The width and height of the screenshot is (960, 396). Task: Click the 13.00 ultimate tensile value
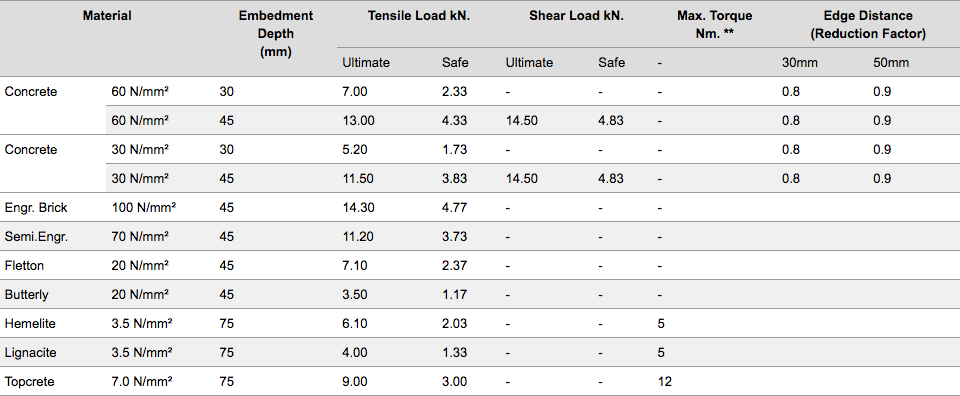[358, 121]
